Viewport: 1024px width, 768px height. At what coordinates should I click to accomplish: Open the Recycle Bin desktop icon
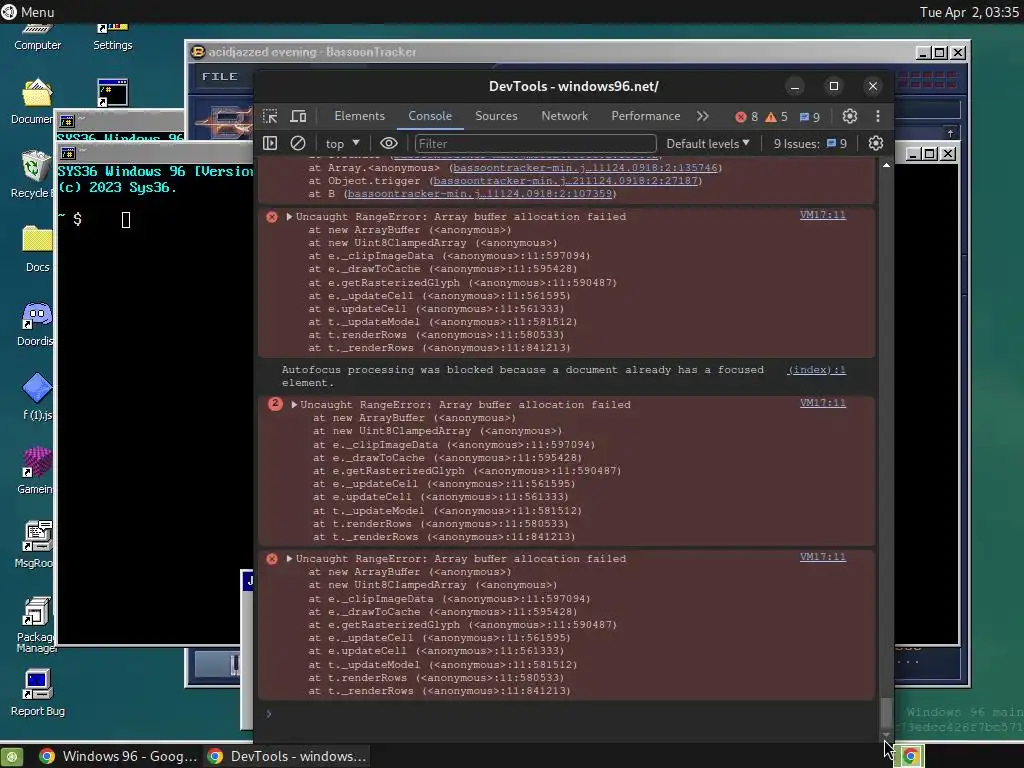(x=33, y=174)
